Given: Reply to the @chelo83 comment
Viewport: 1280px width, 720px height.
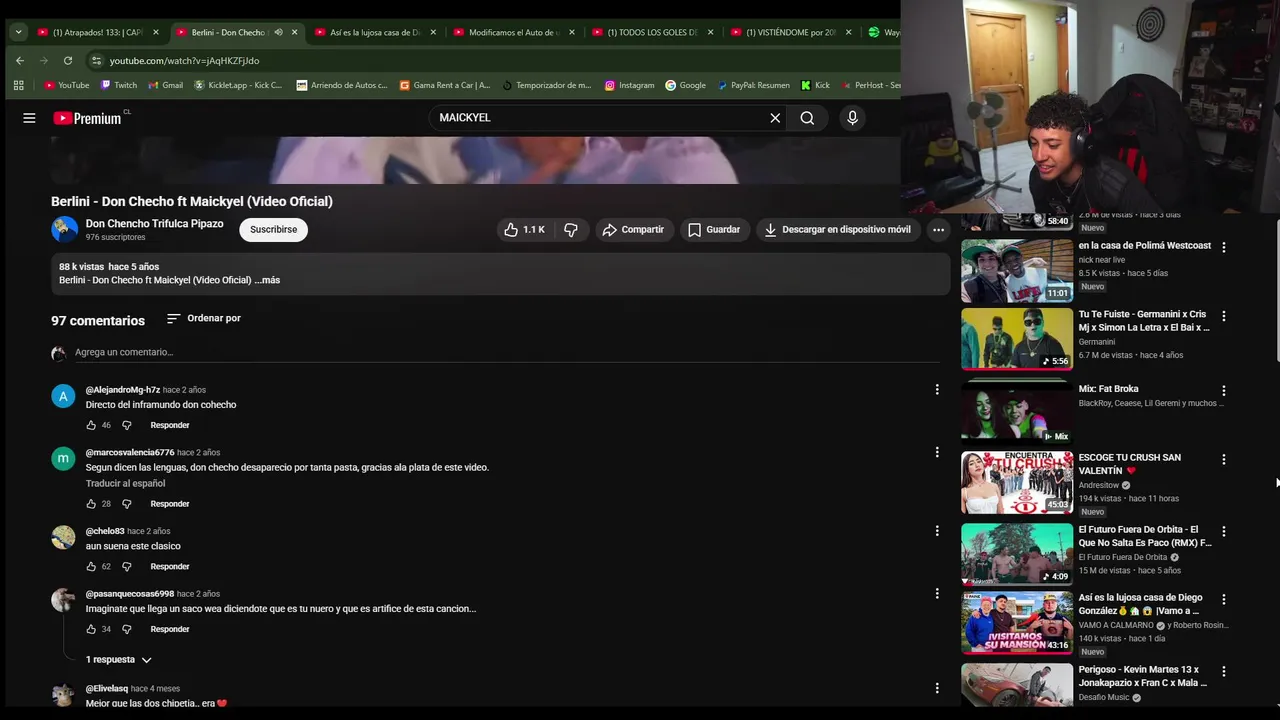Looking at the screenshot, I should [x=170, y=567].
